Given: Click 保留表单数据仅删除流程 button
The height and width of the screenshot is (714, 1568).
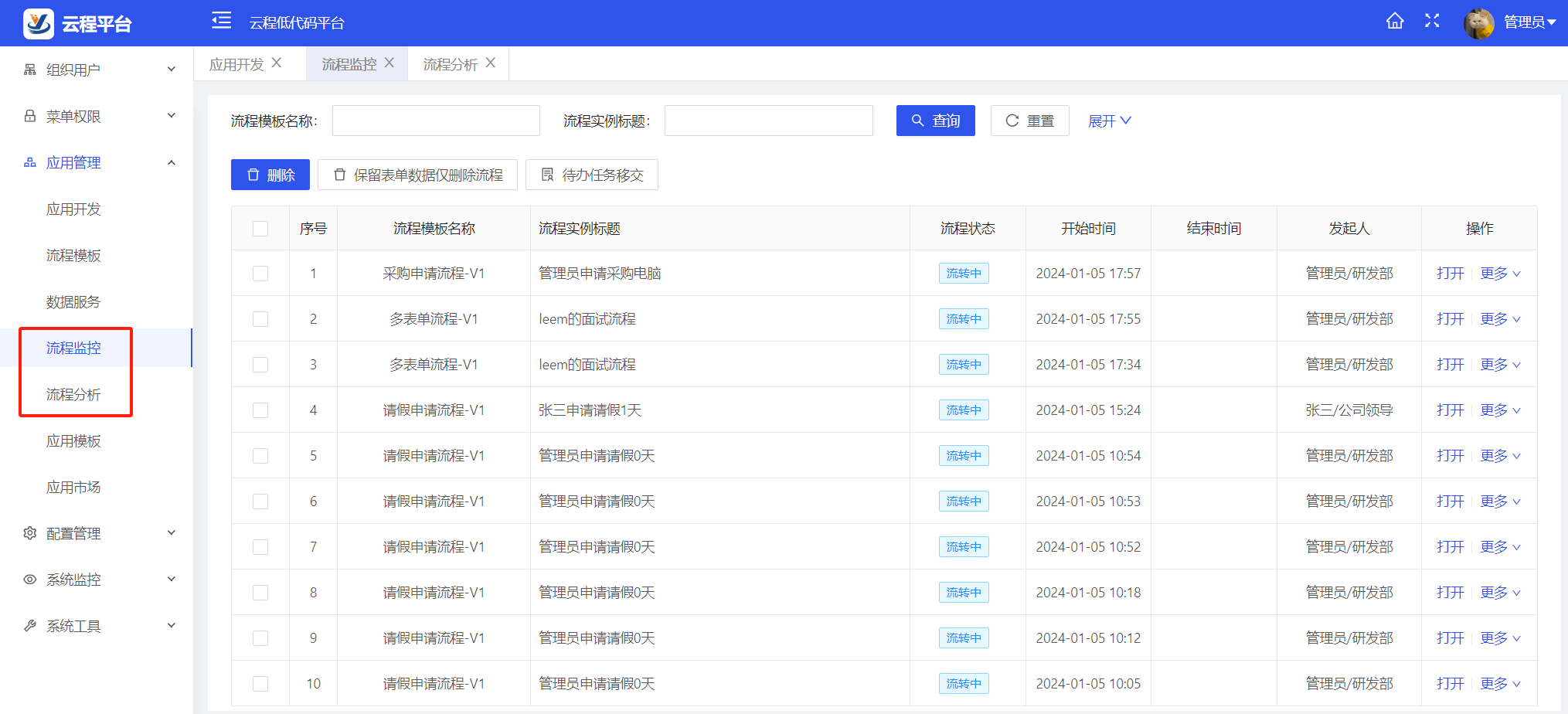Looking at the screenshot, I should [x=417, y=175].
